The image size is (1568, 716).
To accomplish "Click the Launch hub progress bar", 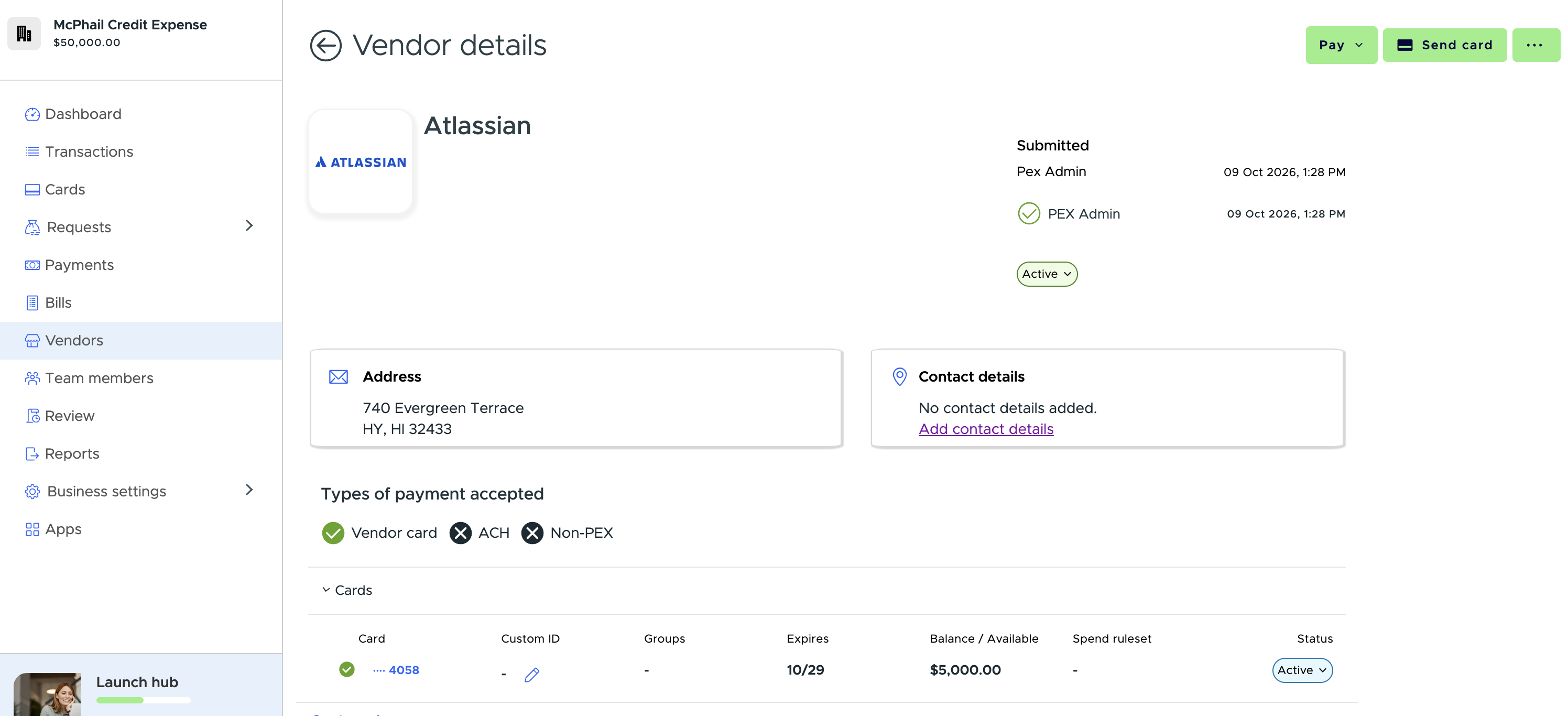I will click(x=143, y=701).
